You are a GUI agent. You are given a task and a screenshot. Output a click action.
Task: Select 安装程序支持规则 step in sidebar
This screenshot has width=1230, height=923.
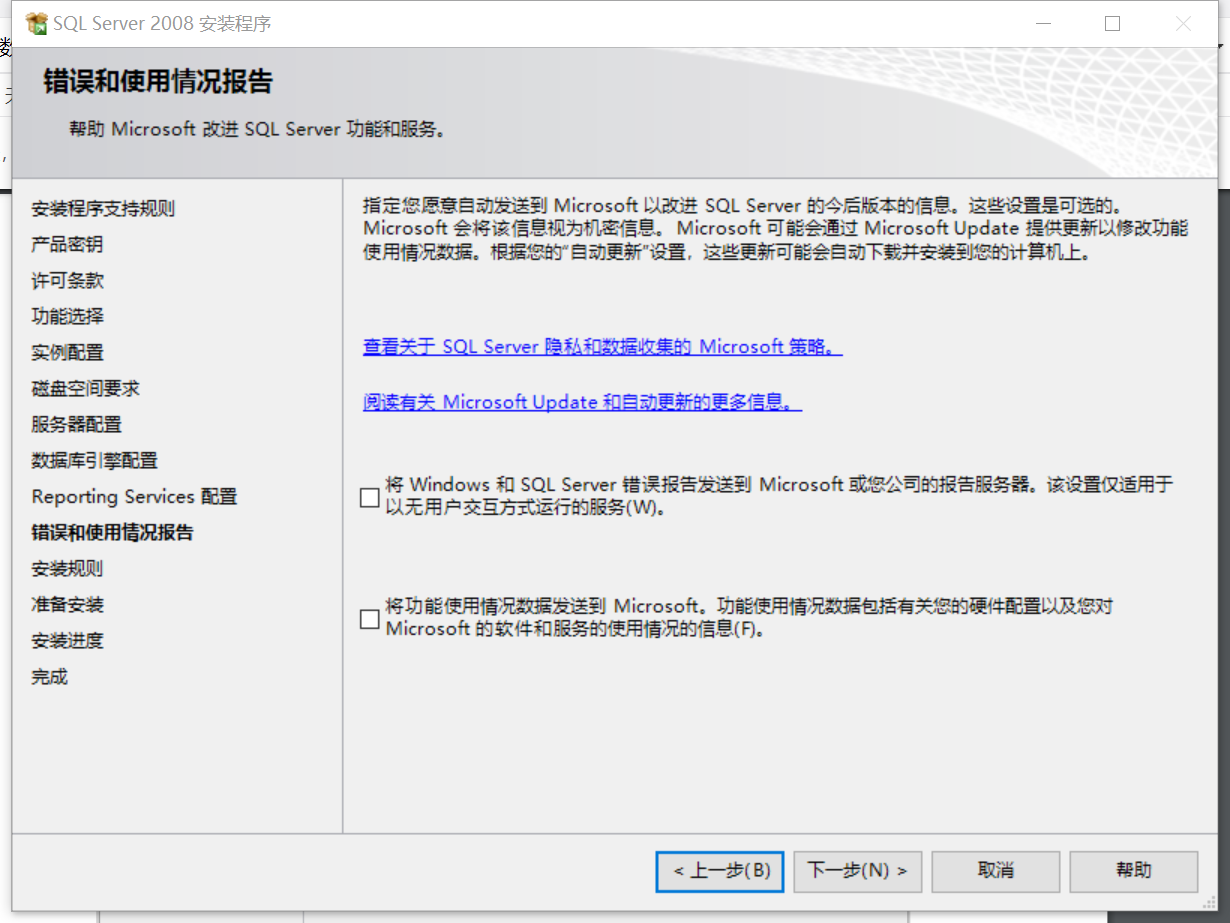(x=103, y=208)
